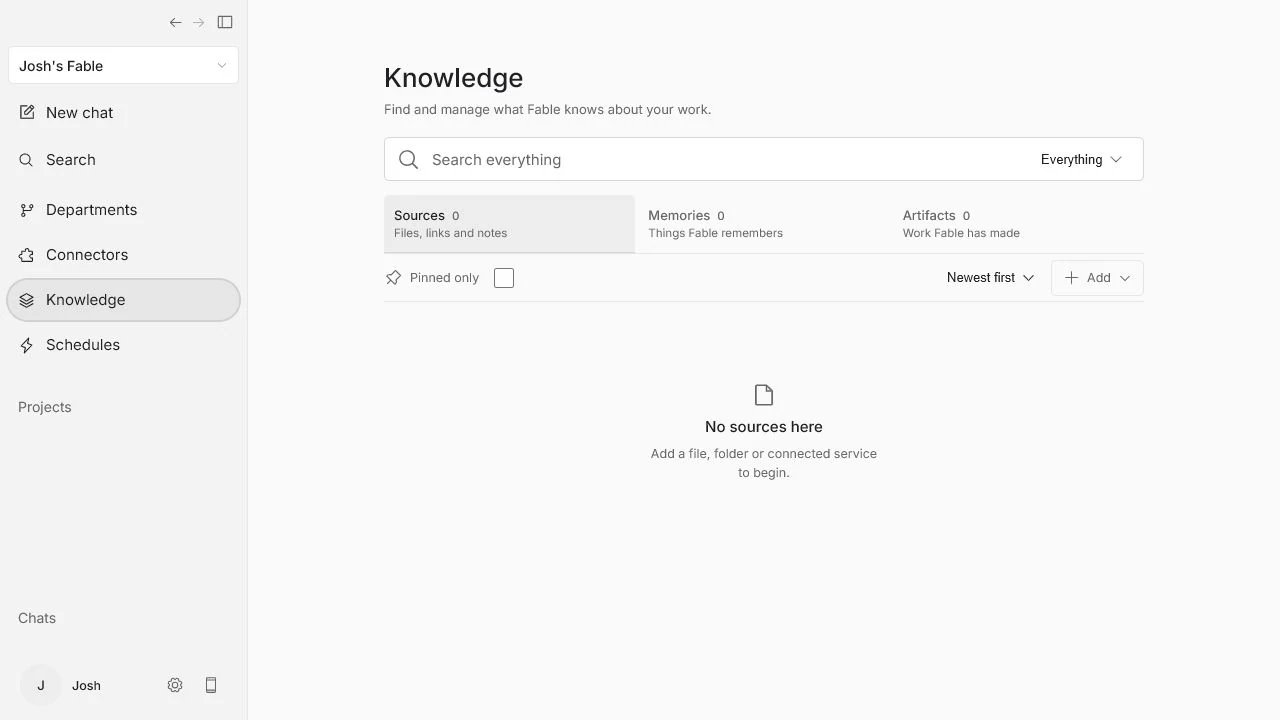The height and width of the screenshot is (720, 1280).
Task: Collapse the sidebar with the panel icon
Action: tap(225, 22)
